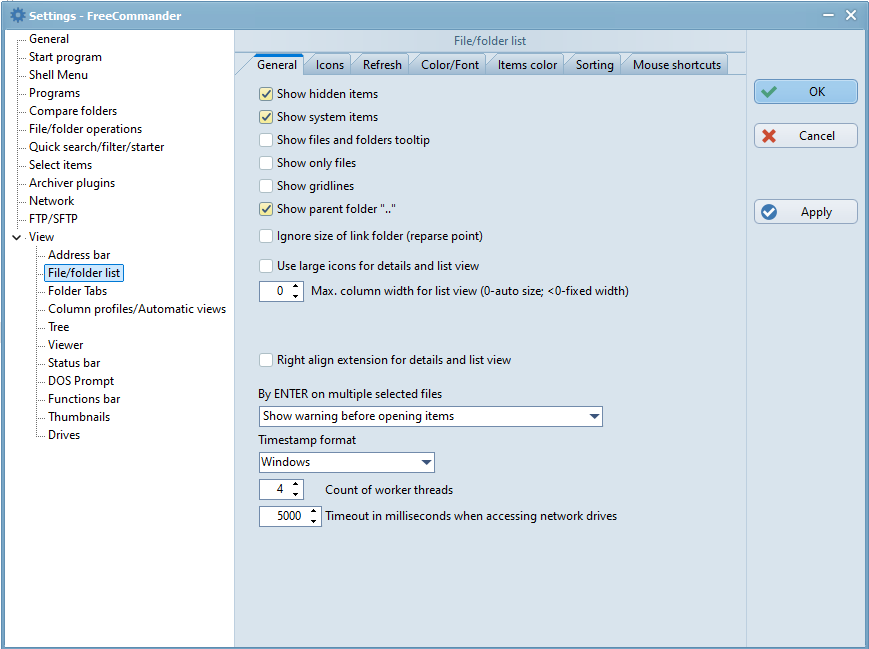Select General in the settings tree

coord(49,39)
